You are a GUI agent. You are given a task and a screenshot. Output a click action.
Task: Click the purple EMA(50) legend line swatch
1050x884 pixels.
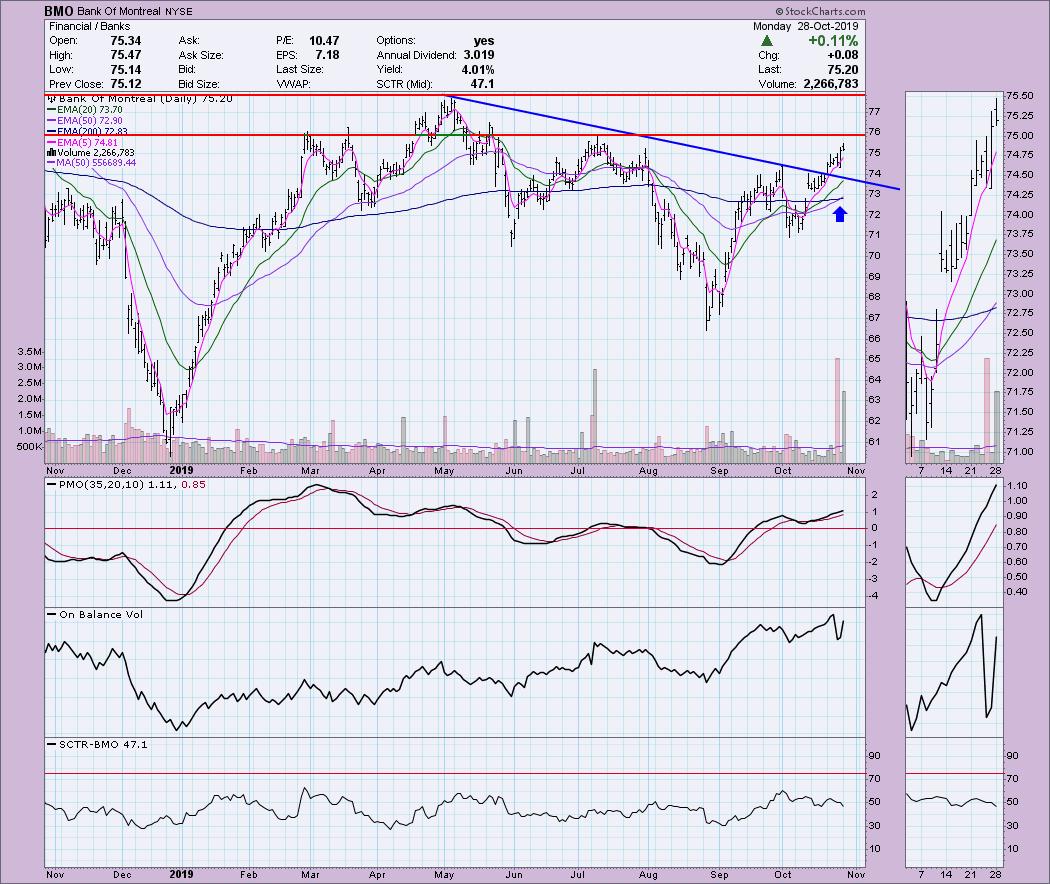pyautogui.click(x=51, y=121)
